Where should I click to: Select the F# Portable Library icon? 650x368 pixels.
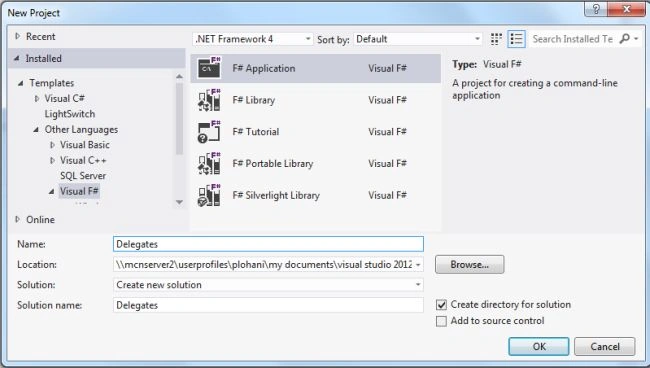coord(209,163)
